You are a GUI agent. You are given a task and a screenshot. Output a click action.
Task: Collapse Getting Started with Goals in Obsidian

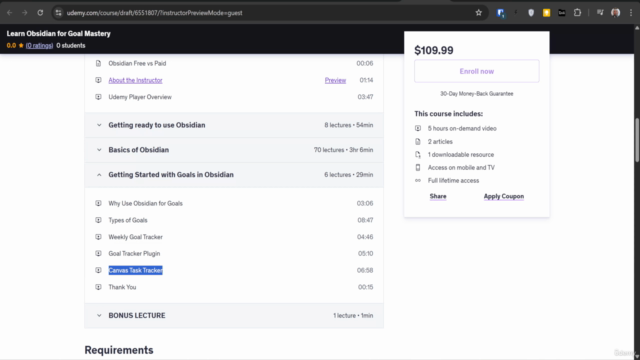point(234,175)
